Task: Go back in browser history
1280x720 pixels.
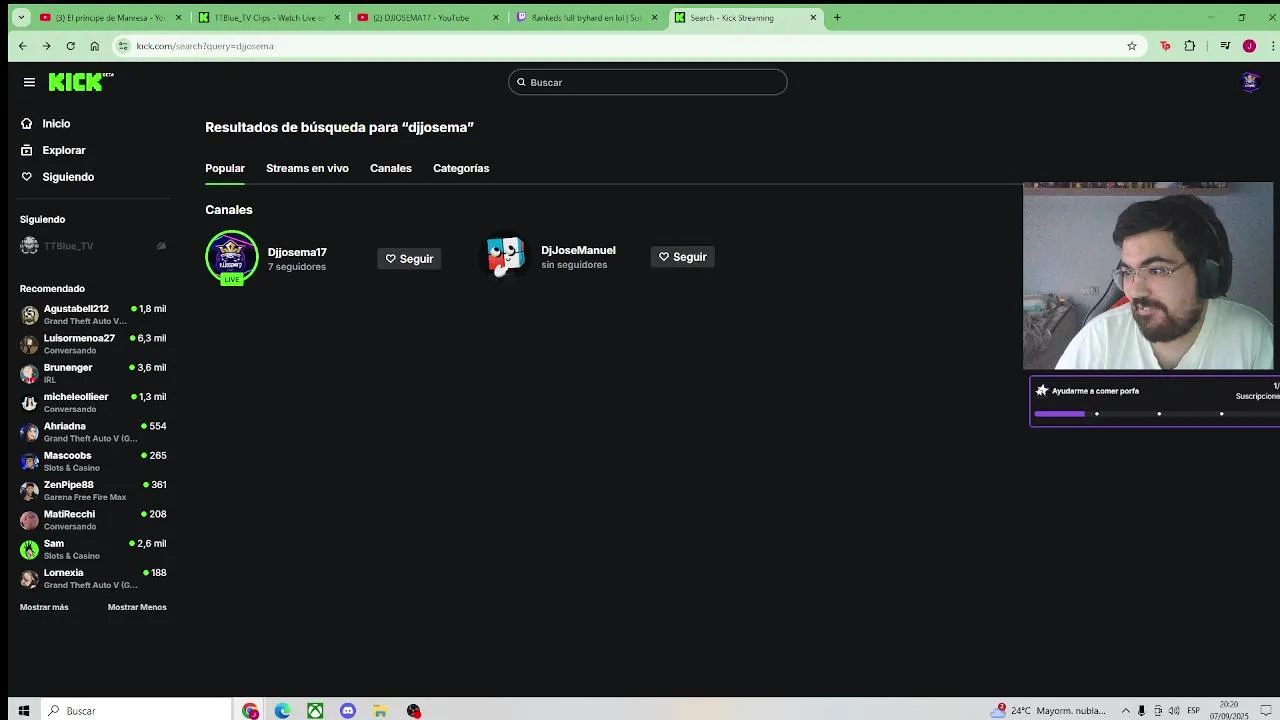Action: [22, 46]
